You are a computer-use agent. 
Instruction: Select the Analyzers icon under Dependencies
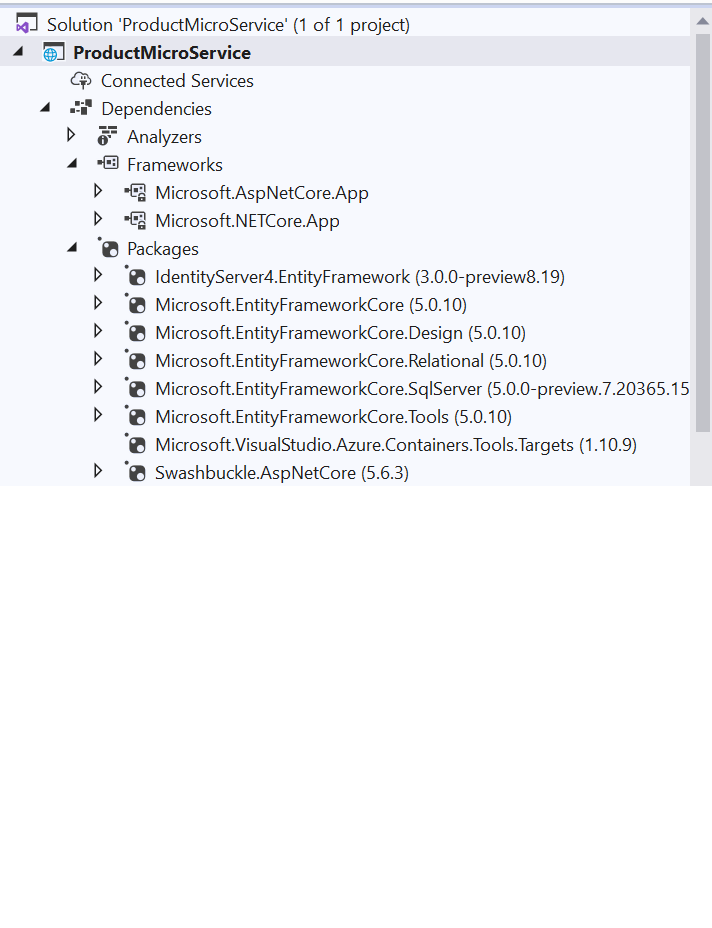(107, 136)
